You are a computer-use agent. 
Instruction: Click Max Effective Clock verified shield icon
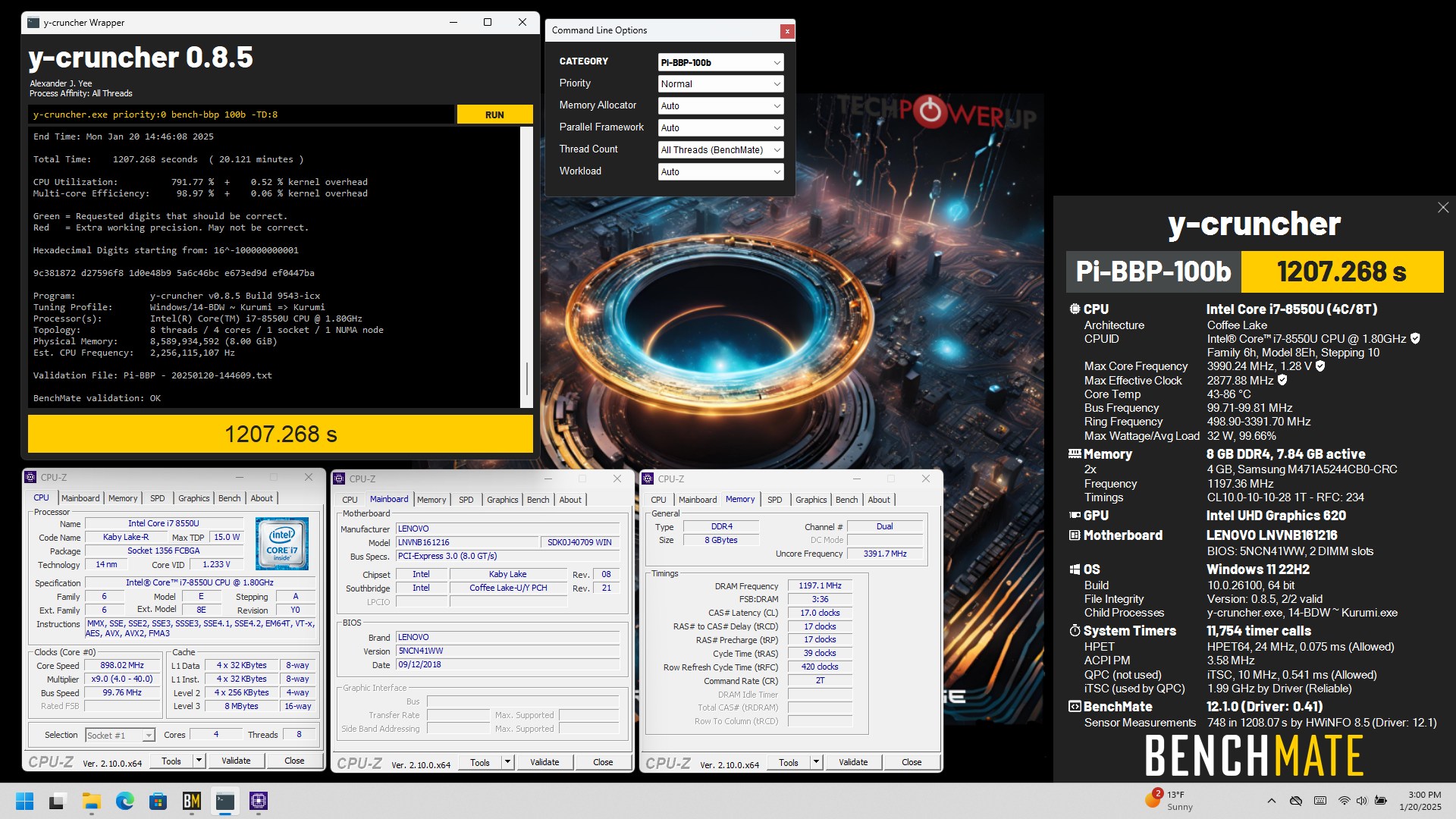[x=1282, y=380]
